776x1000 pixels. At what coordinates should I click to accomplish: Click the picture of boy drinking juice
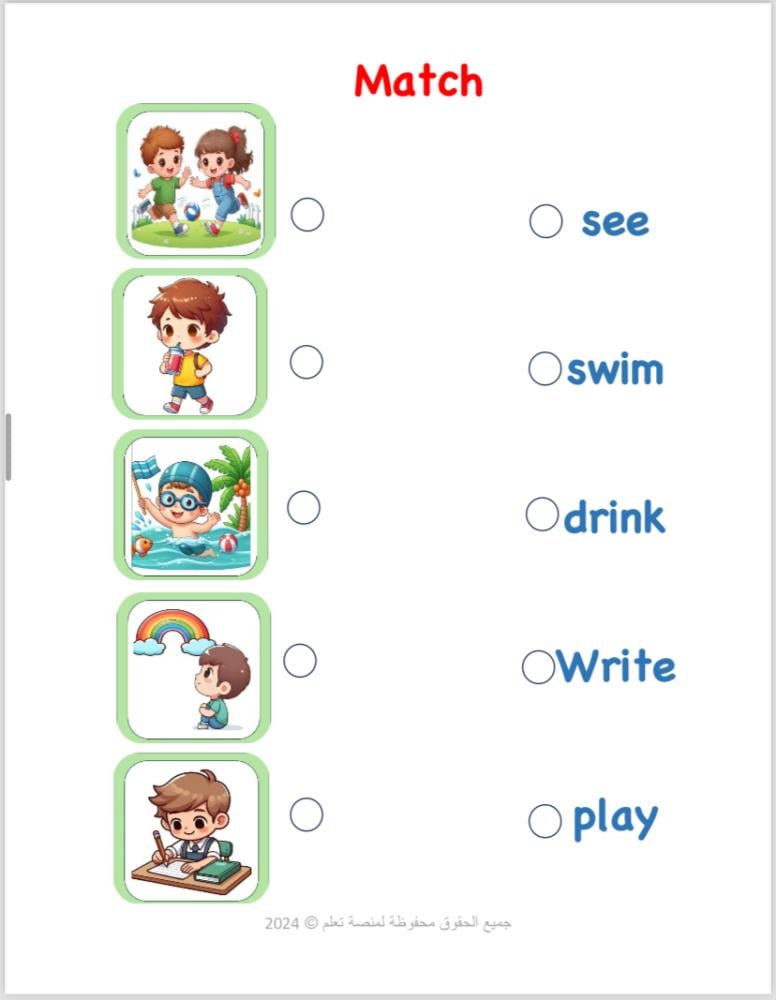click(x=189, y=344)
